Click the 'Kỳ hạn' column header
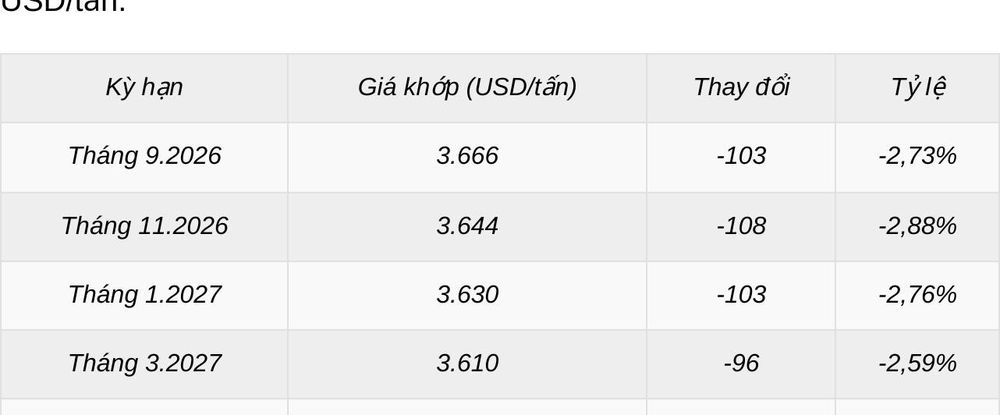The image size is (1000, 415). (x=144, y=88)
